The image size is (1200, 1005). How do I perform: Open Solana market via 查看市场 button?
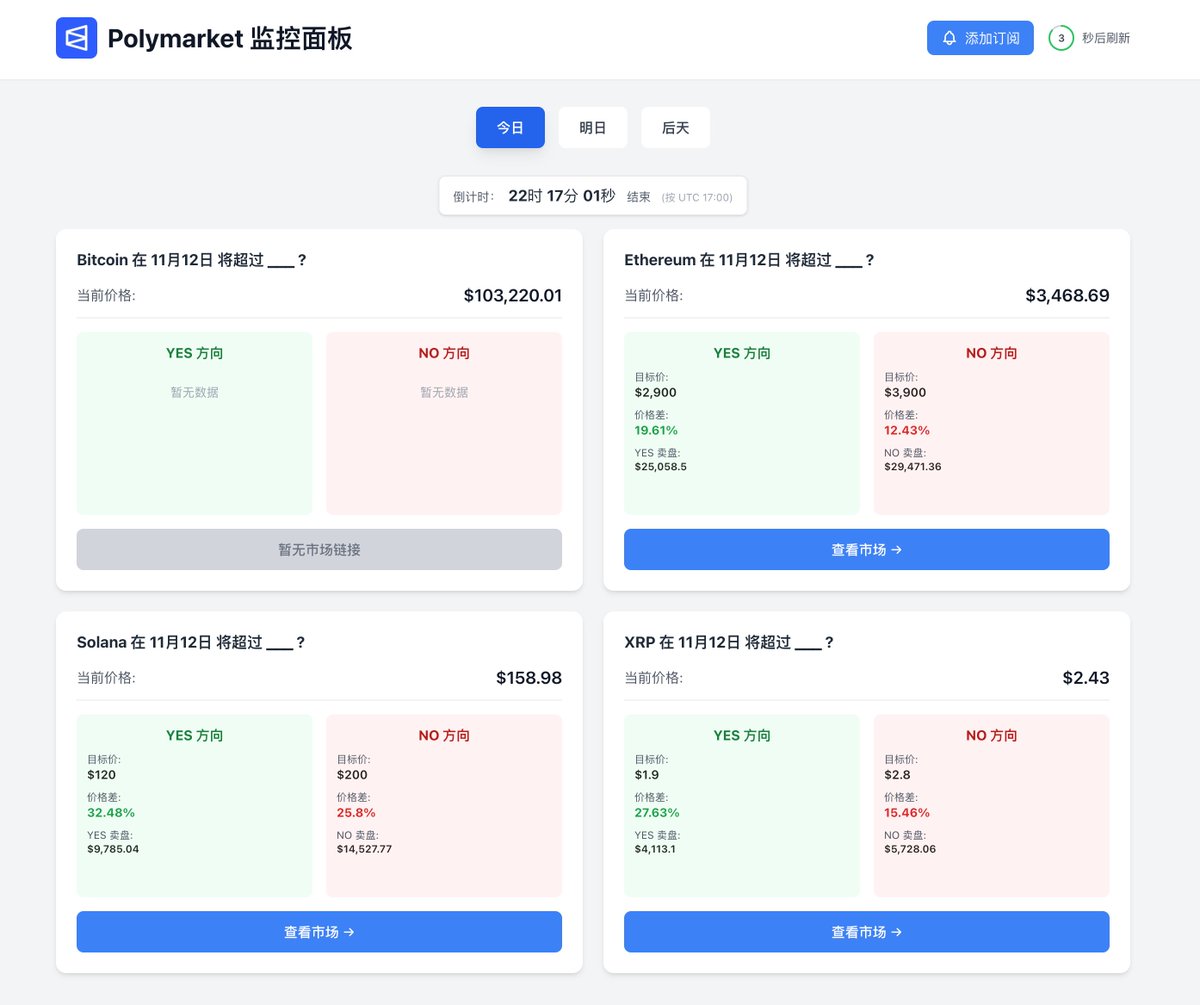coord(319,932)
